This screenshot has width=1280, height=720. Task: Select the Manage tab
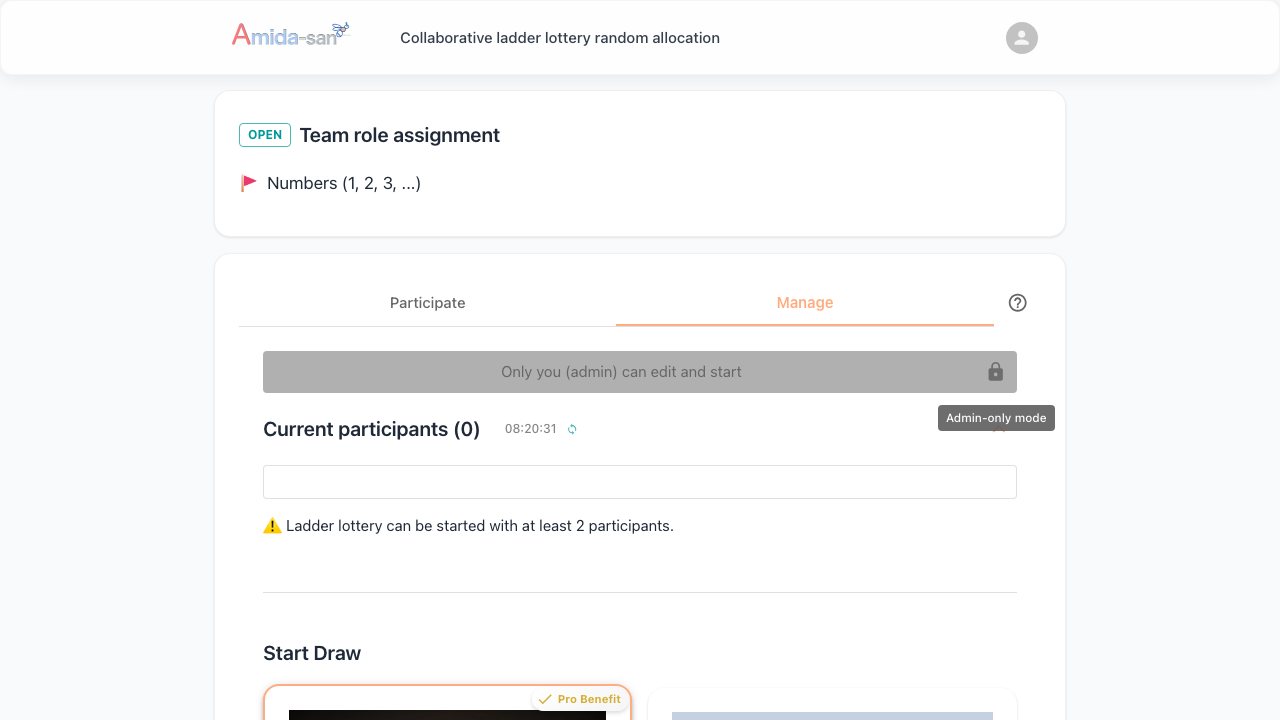(x=805, y=303)
